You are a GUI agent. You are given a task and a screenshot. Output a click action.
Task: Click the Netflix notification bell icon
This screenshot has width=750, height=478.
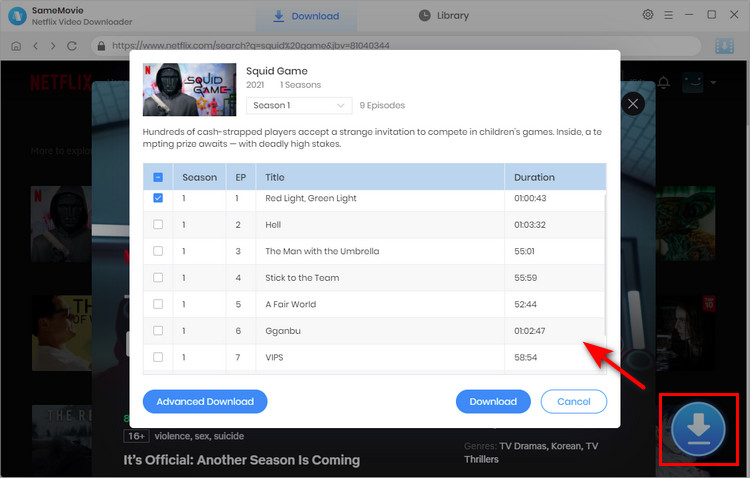tap(663, 82)
